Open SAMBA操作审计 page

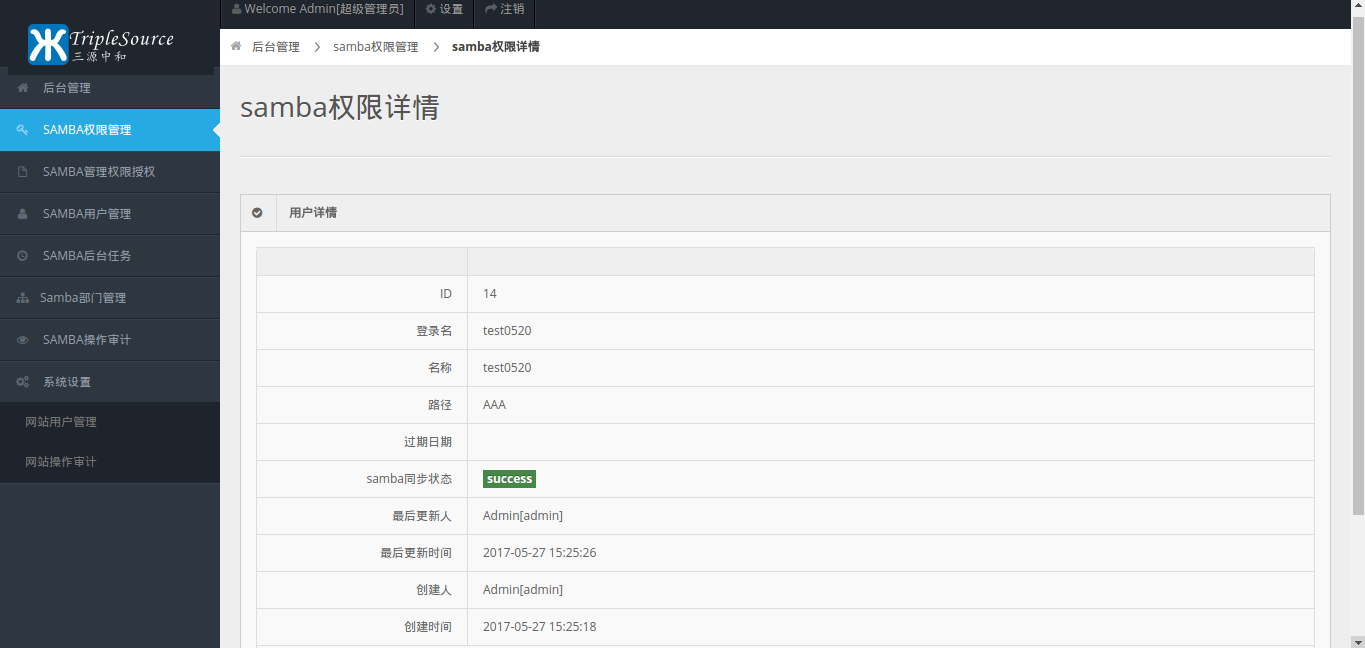[x=110, y=340]
